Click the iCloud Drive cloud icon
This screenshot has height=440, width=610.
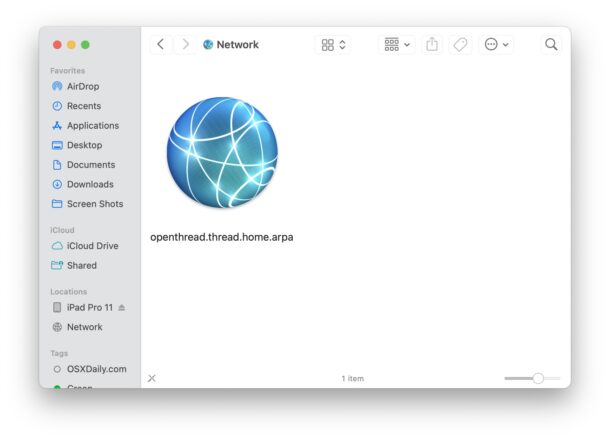pos(57,246)
